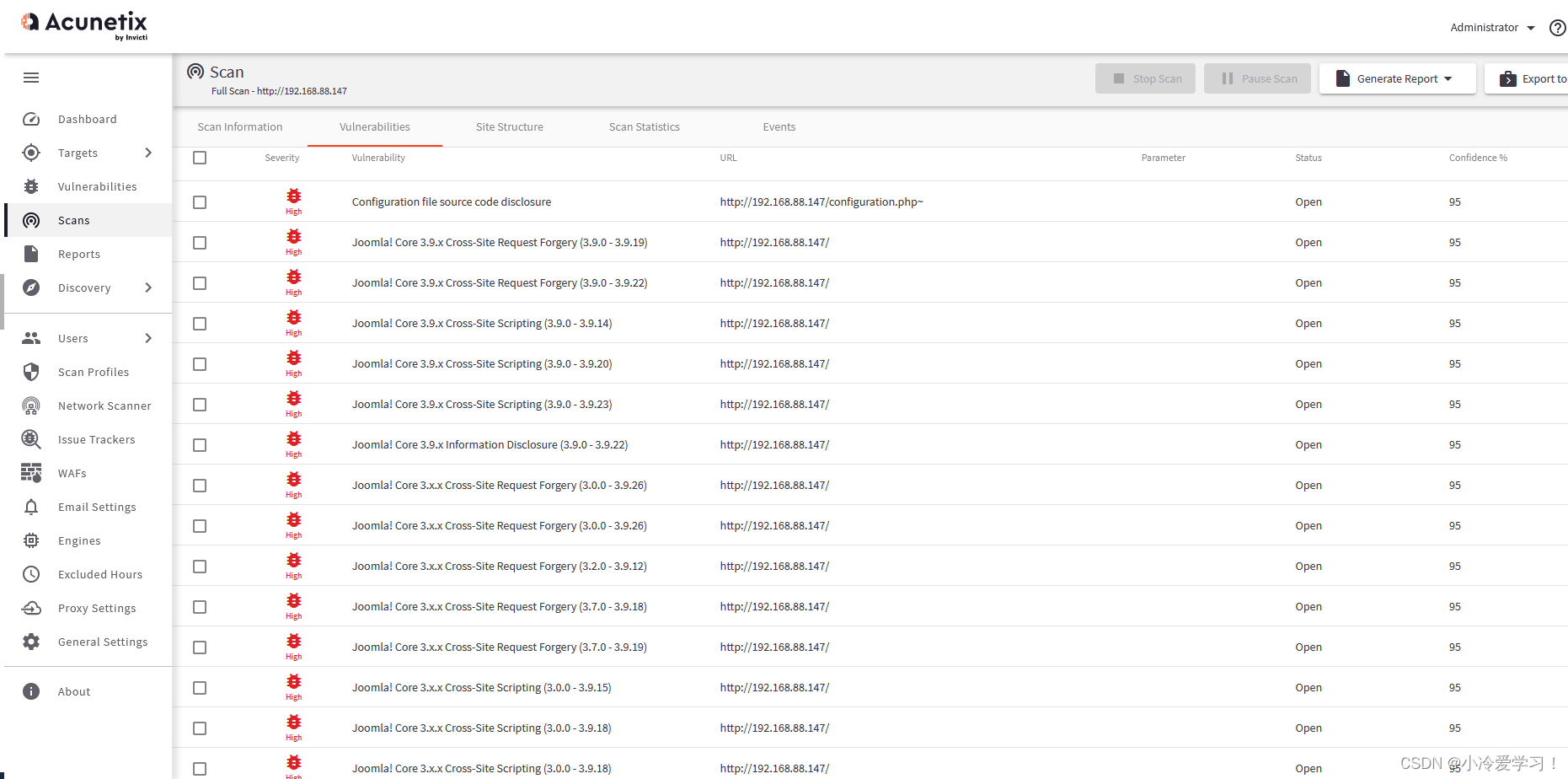The image size is (1568, 779).
Task: Open Joomla Cross-Site Scripting (3.0.0 - 3.9.15) entry
Action: pos(481,688)
